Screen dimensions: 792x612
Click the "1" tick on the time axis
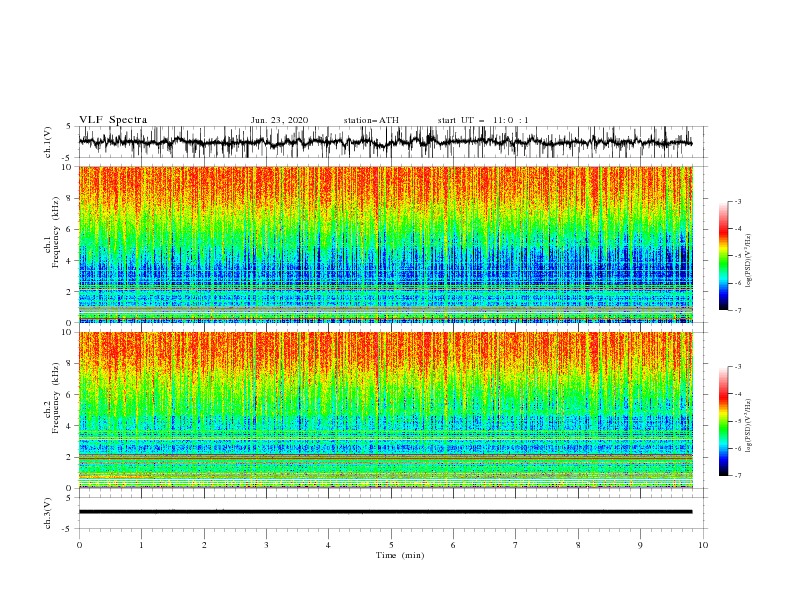click(141, 545)
